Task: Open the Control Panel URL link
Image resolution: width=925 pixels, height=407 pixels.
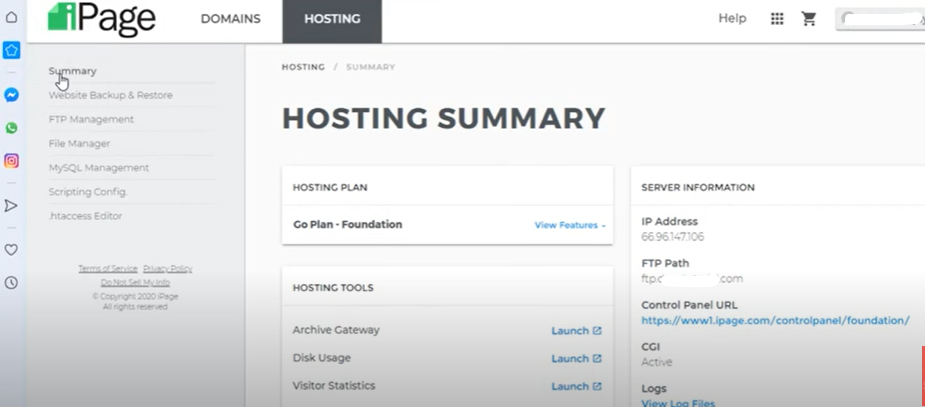Action: (775, 321)
